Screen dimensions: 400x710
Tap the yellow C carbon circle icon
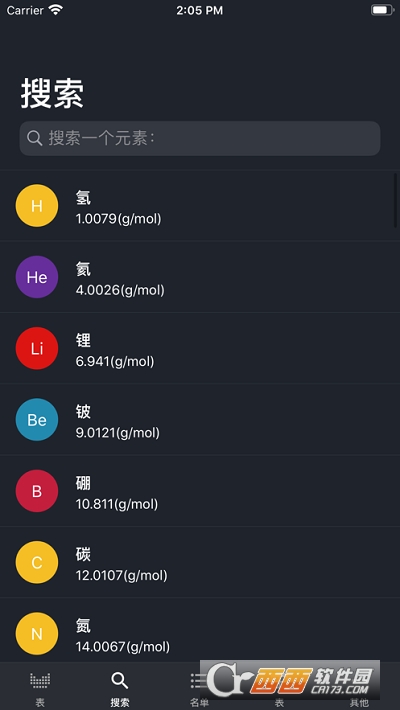coord(37,562)
